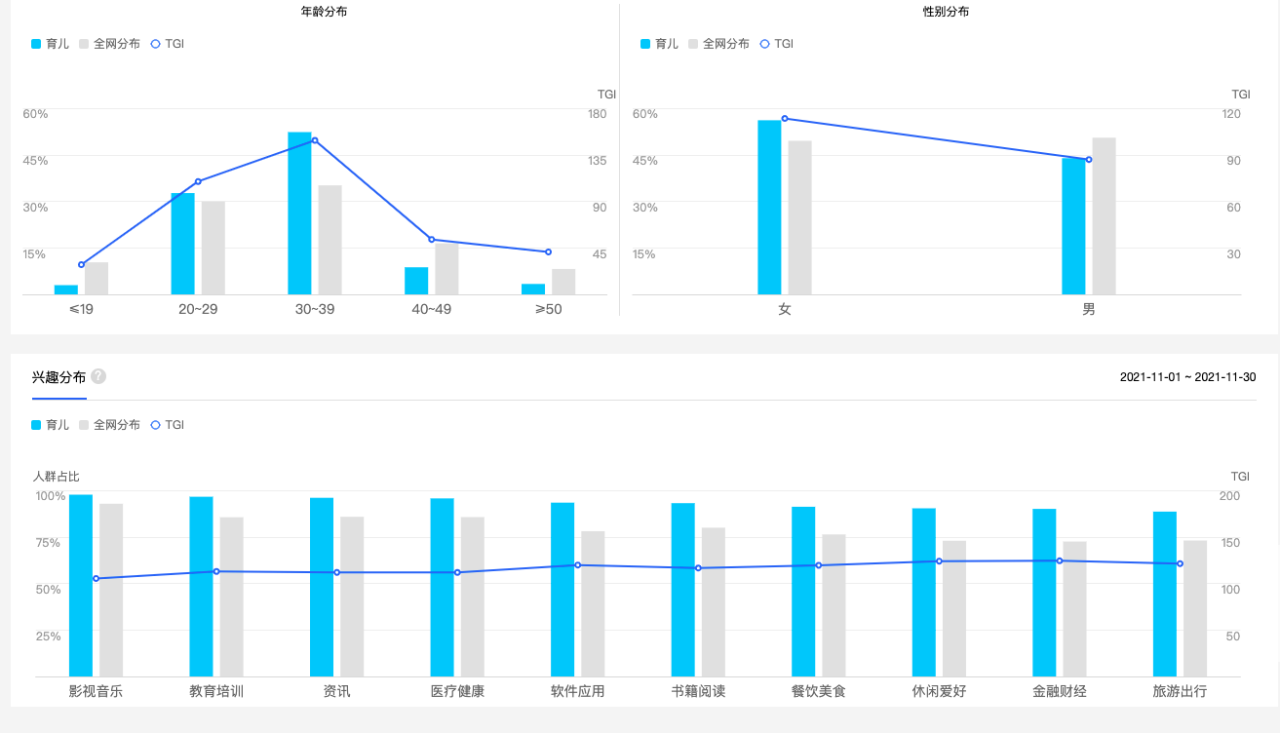Viewport: 1280px width, 733px height.
Task: Click the blue 育儿 bar for 金融财经
Action: coord(1045,593)
